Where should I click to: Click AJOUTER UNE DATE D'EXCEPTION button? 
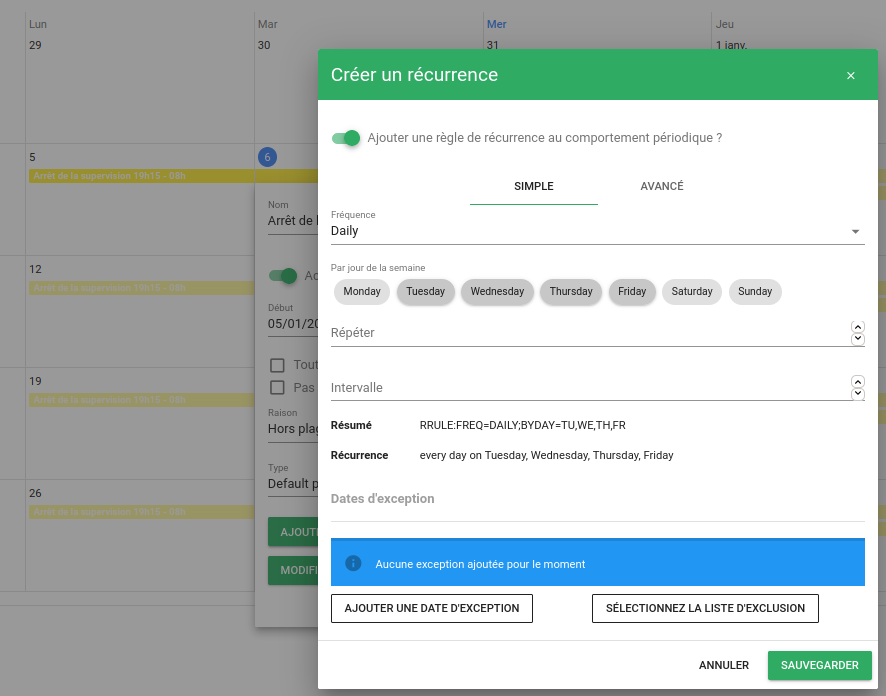click(x=432, y=608)
